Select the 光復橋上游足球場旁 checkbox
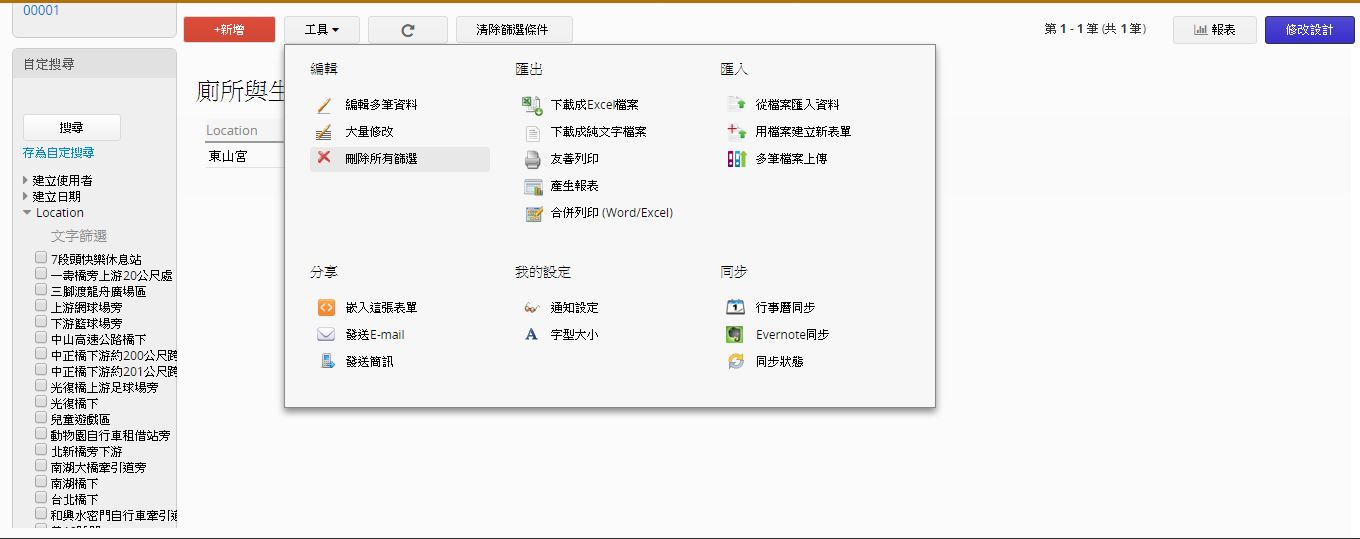Viewport: 1360px width, 539px height. coord(41,386)
